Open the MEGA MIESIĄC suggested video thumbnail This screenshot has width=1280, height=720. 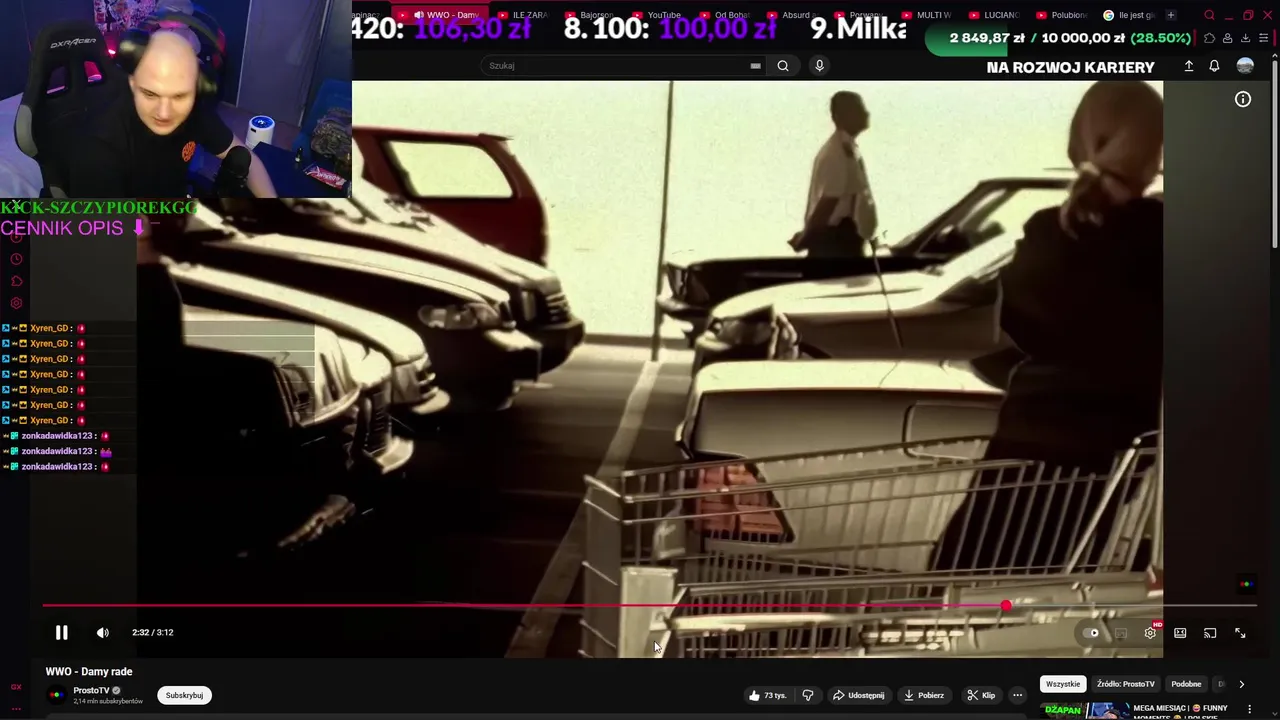pos(1083,711)
